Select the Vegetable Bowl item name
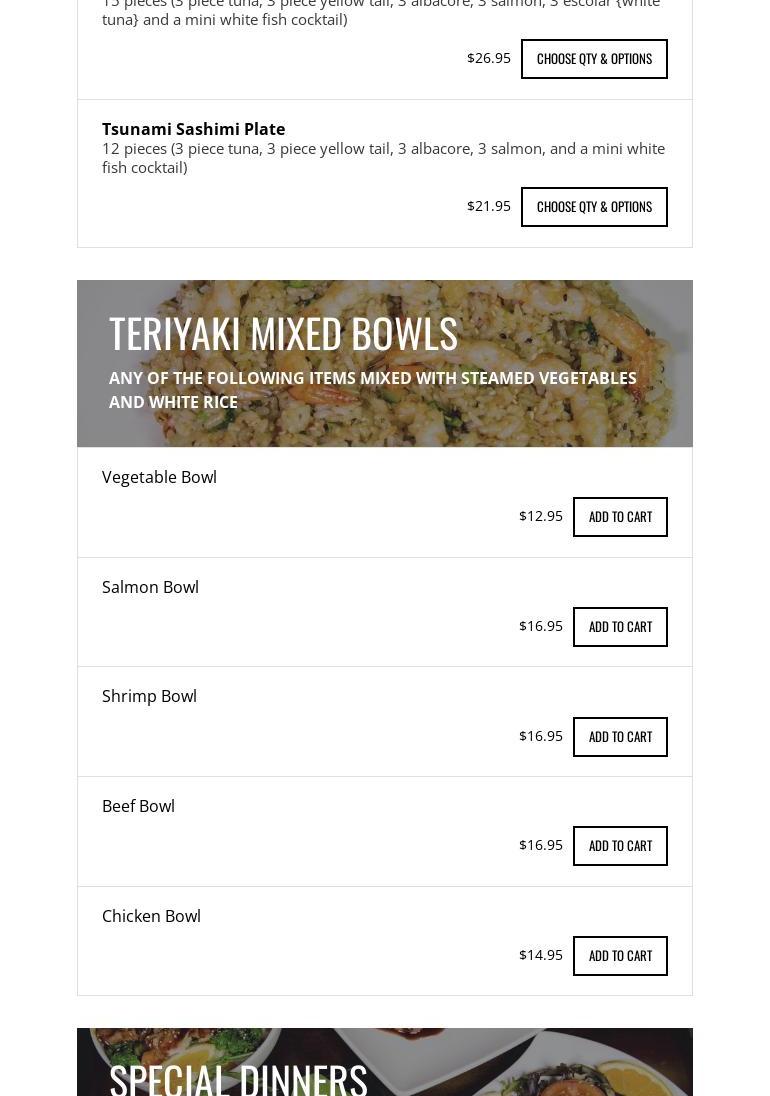This screenshot has width=770, height=1096. (159, 477)
